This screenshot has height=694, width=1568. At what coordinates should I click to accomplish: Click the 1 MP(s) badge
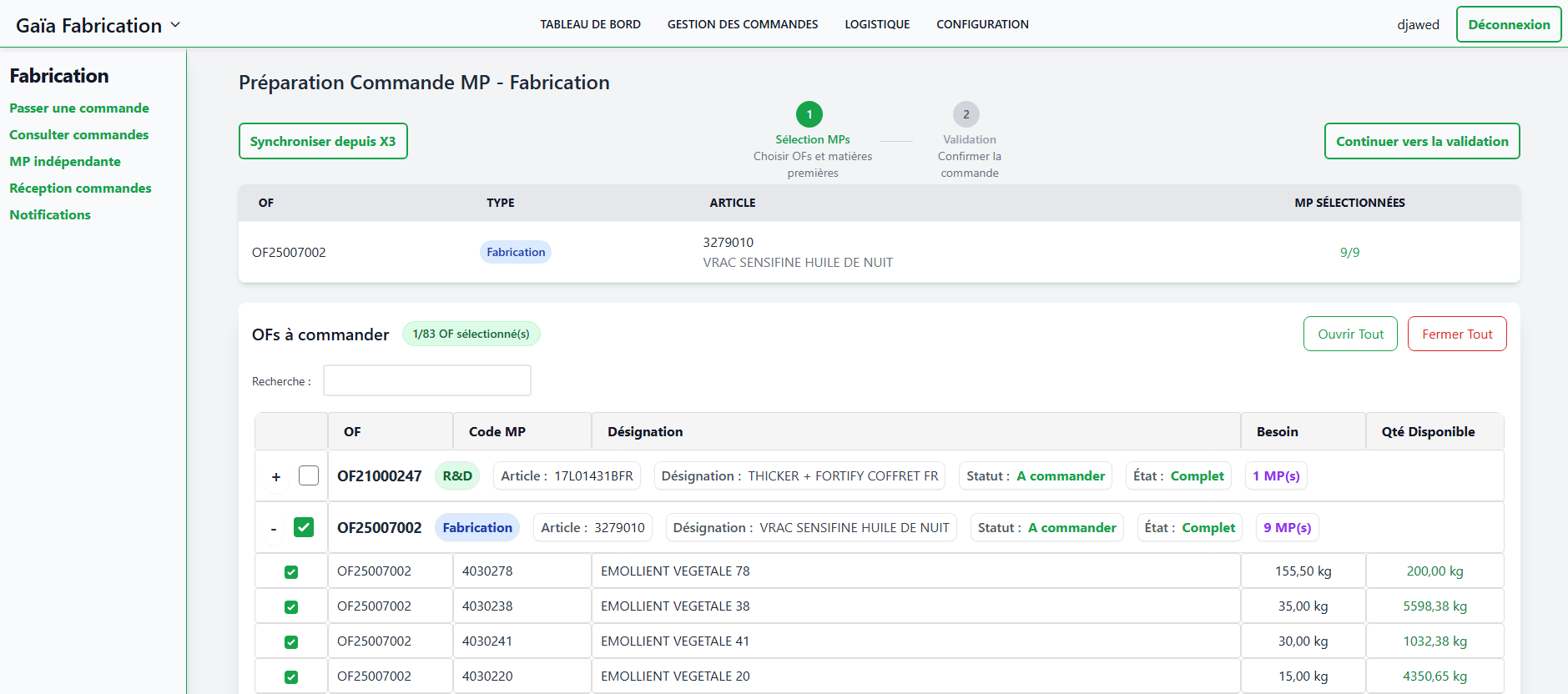tap(1276, 475)
